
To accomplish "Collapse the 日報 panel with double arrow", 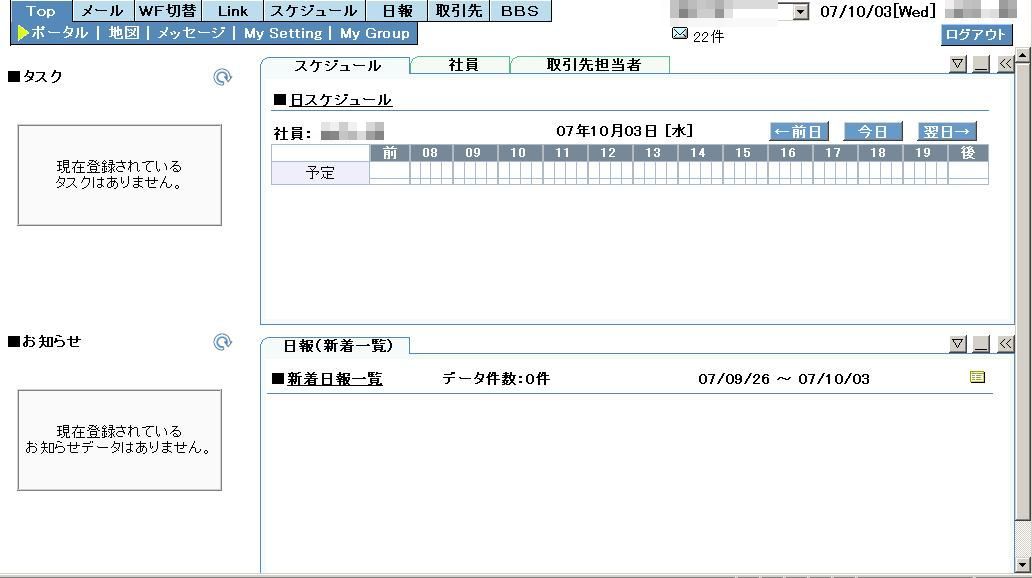I will pyautogui.click(x=1005, y=344).
